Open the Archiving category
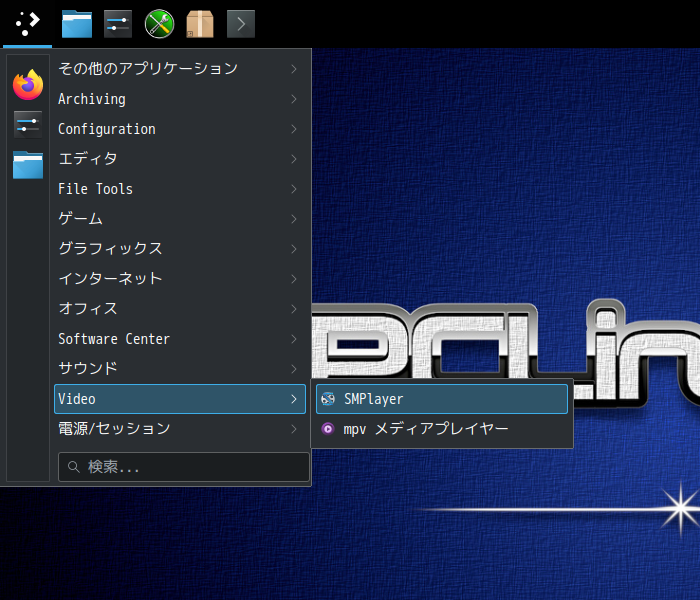 pyautogui.click(x=180, y=99)
